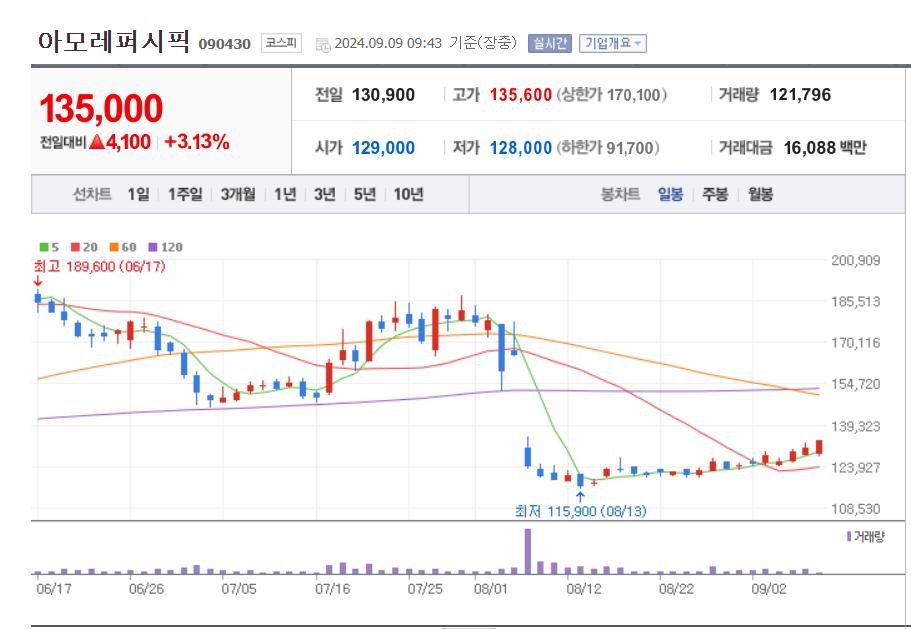Click the purple 120-day moving average swatch
Image resolution: width=911 pixels, height=629 pixels.
click(153, 247)
